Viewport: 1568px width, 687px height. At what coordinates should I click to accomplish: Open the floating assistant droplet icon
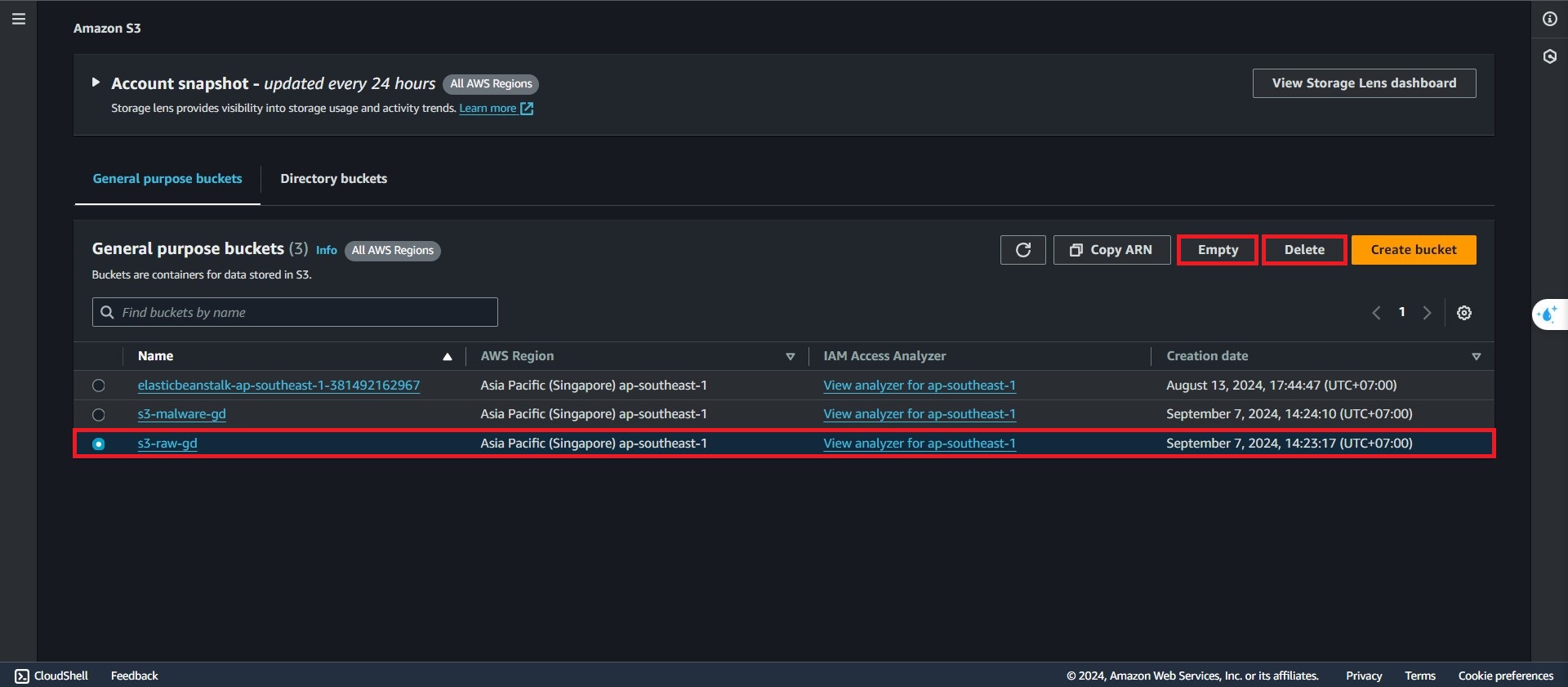1547,315
